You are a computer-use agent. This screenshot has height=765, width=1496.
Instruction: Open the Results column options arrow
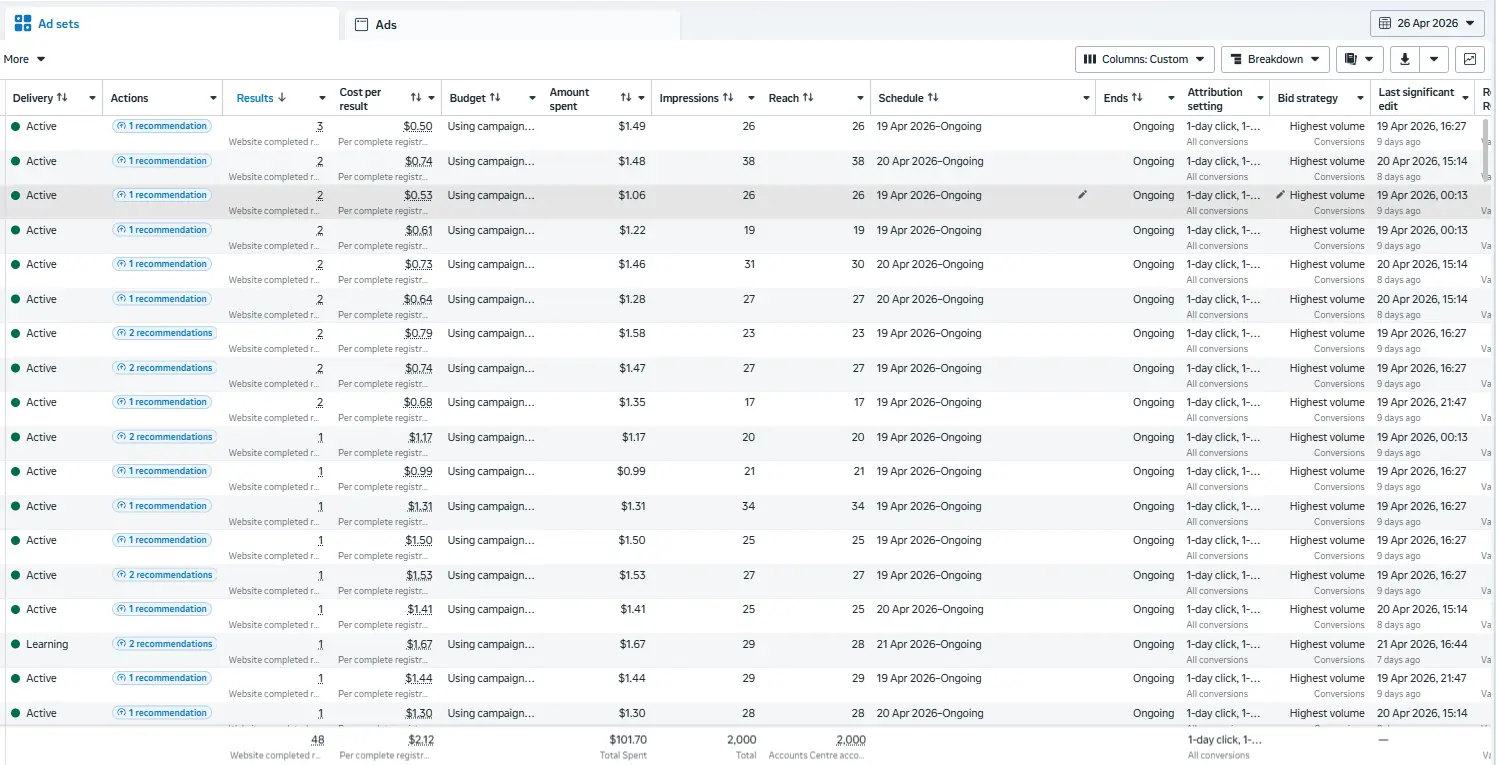(322, 98)
